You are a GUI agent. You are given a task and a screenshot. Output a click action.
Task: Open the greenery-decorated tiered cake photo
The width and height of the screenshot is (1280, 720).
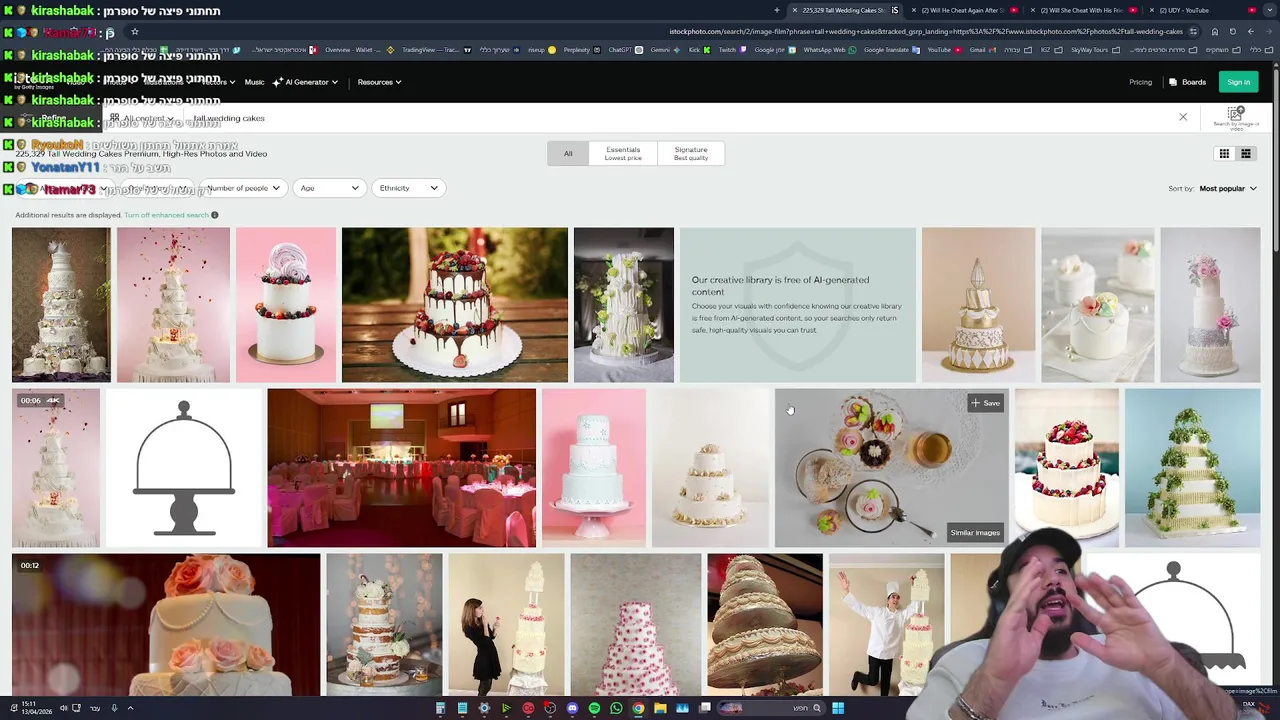pos(1192,468)
